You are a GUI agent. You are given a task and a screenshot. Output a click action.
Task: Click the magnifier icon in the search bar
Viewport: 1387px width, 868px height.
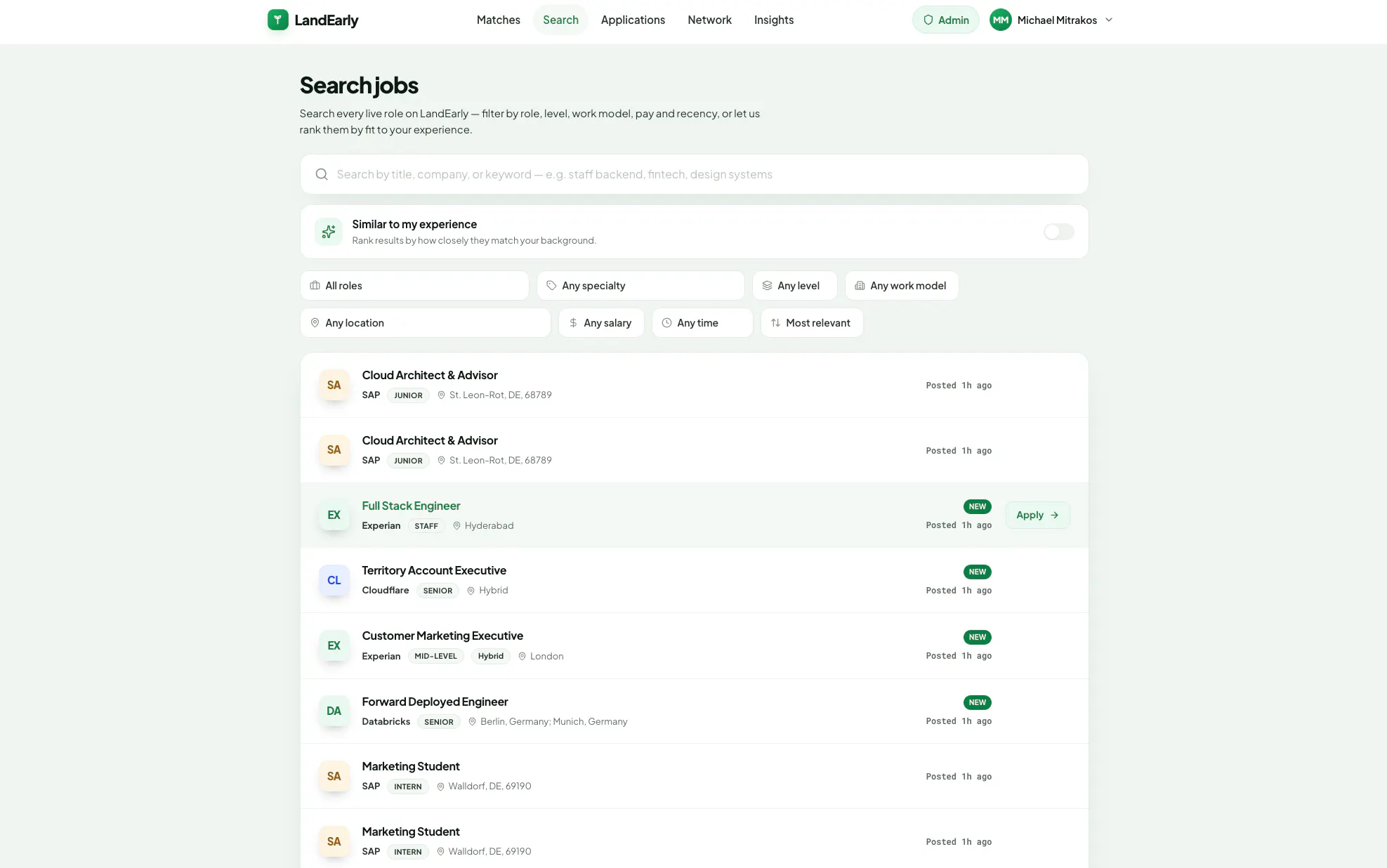(x=322, y=174)
